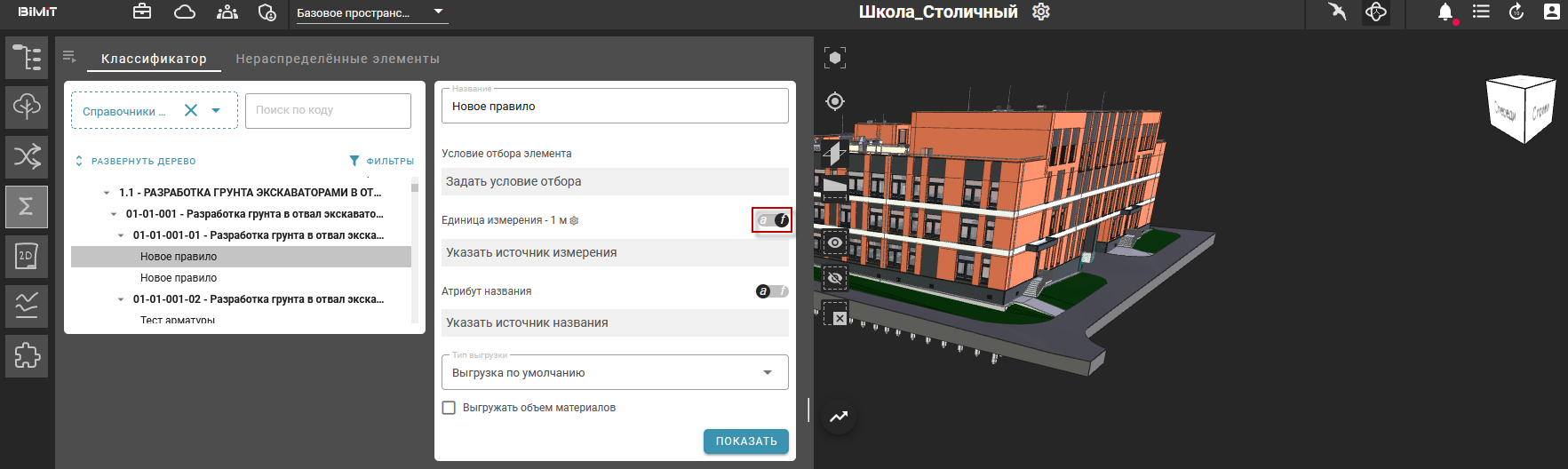The width and height of the screenshot is (1568, 469).
Task: Check the Выгружать объем материалов checkbox
Action: pos(450,408)
